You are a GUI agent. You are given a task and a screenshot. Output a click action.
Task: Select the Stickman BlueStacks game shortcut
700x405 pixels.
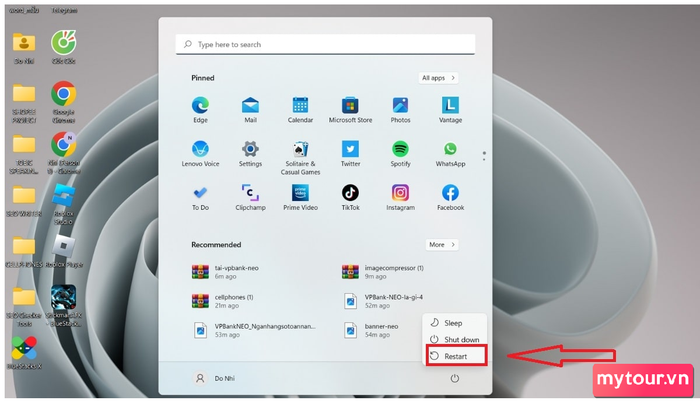pos(63,306)
